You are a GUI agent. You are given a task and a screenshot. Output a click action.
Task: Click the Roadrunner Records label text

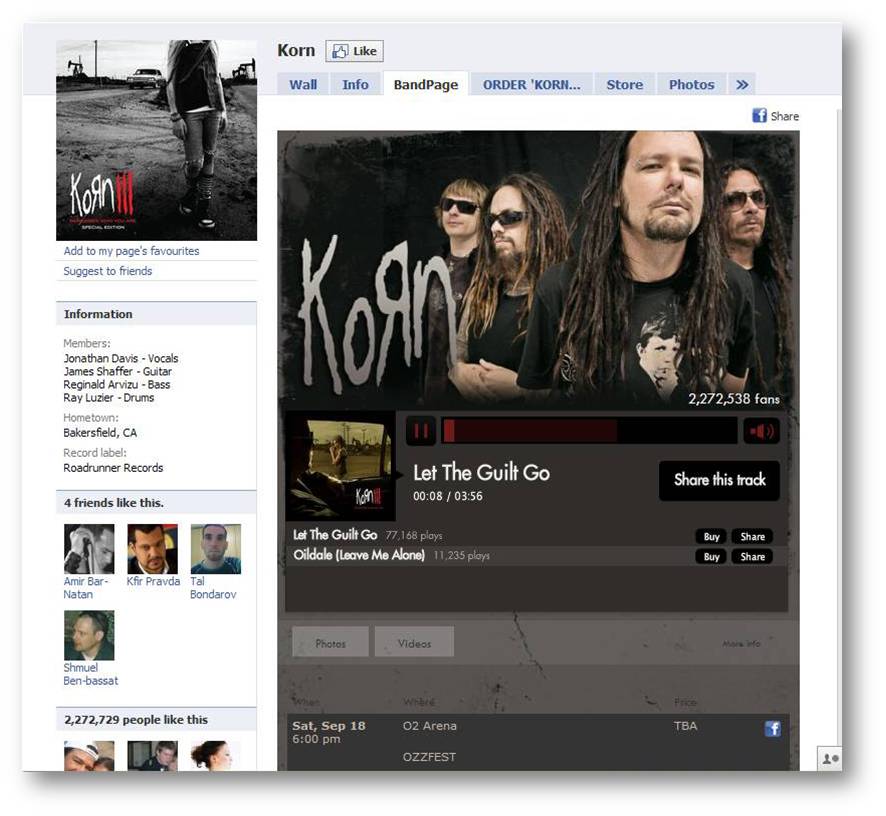pos(113,468)
